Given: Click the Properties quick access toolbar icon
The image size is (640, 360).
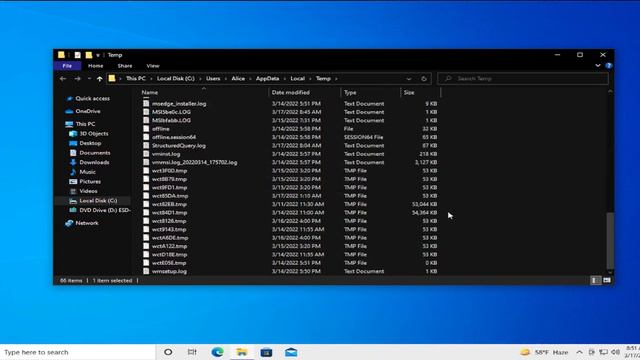Looking at the screenshot, I should coord(78,55).
